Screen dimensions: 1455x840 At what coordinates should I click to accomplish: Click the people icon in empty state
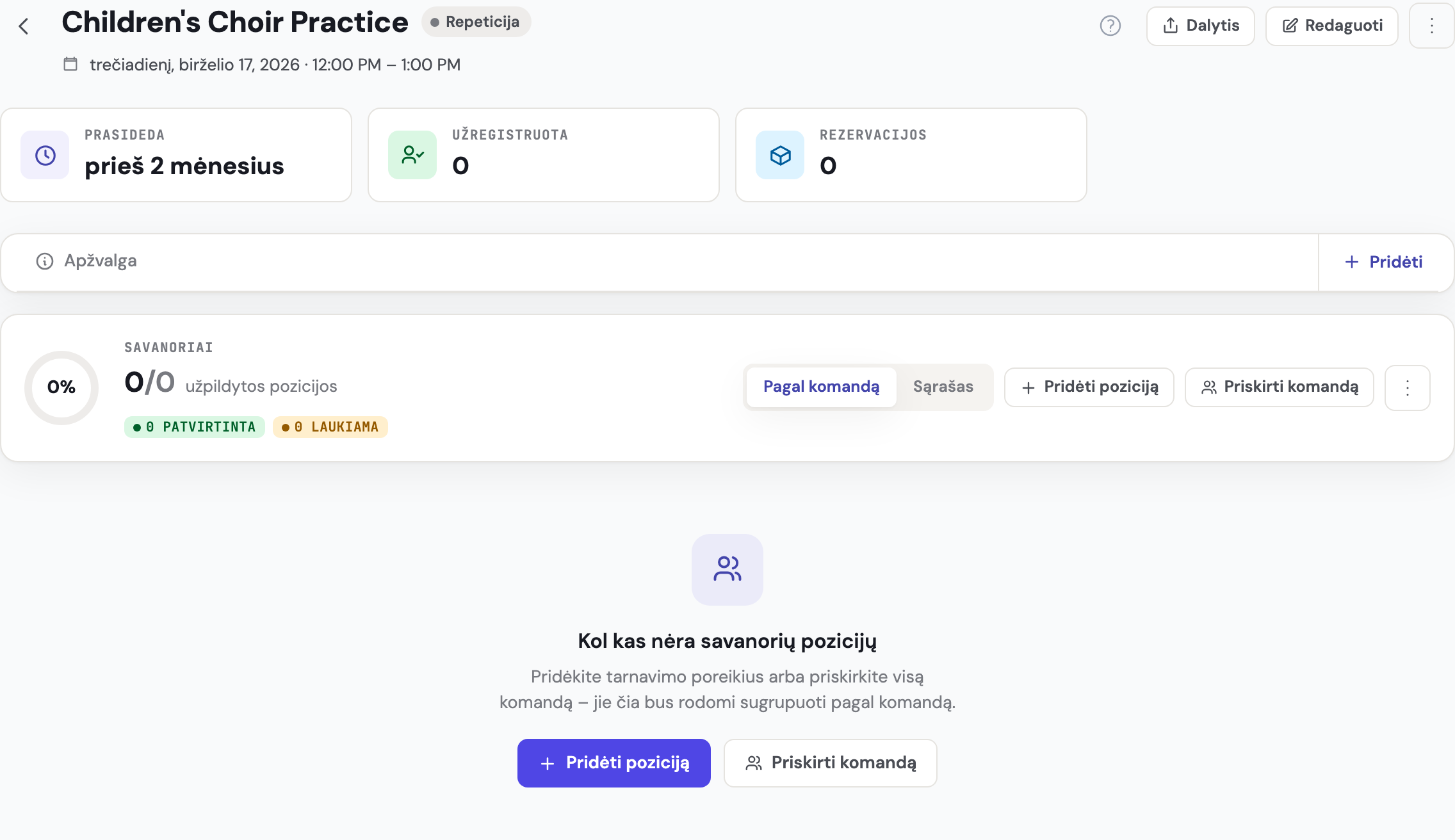(727, 569)
